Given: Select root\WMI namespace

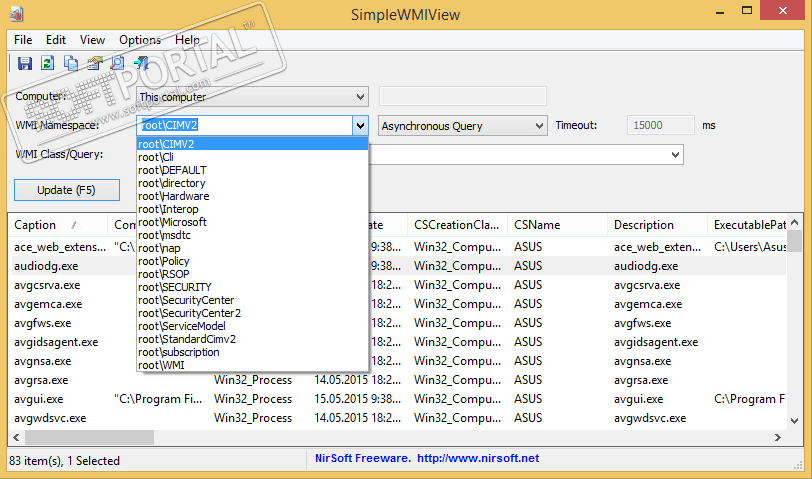Looking at the screenshot, I should (252, 365).
